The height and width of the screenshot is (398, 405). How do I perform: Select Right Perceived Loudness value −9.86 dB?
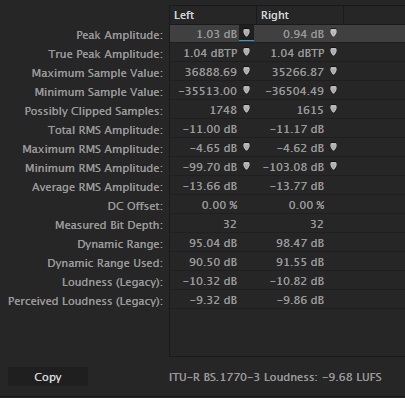[300, 300]
